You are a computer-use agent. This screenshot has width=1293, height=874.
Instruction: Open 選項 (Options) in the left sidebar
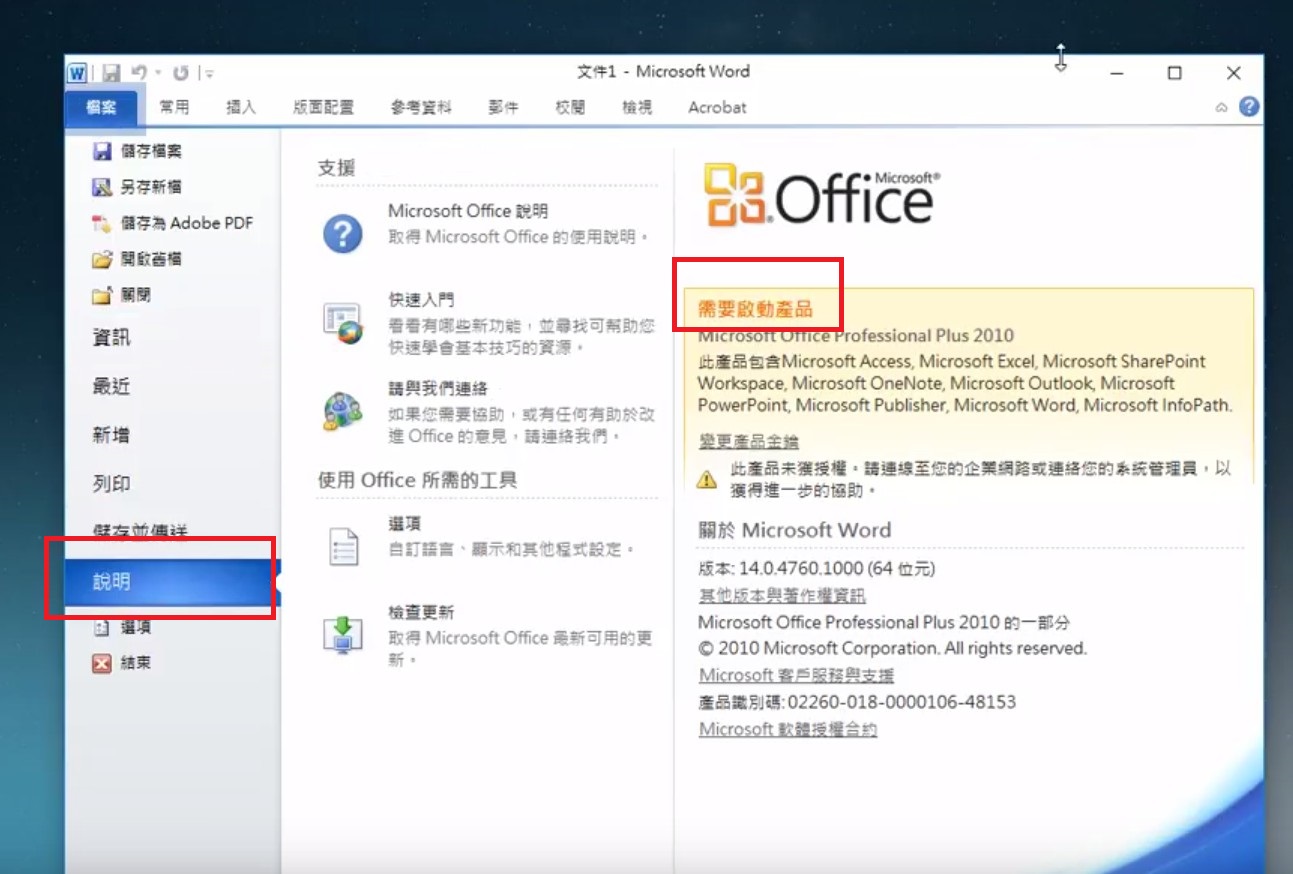[x=121, y=627]
